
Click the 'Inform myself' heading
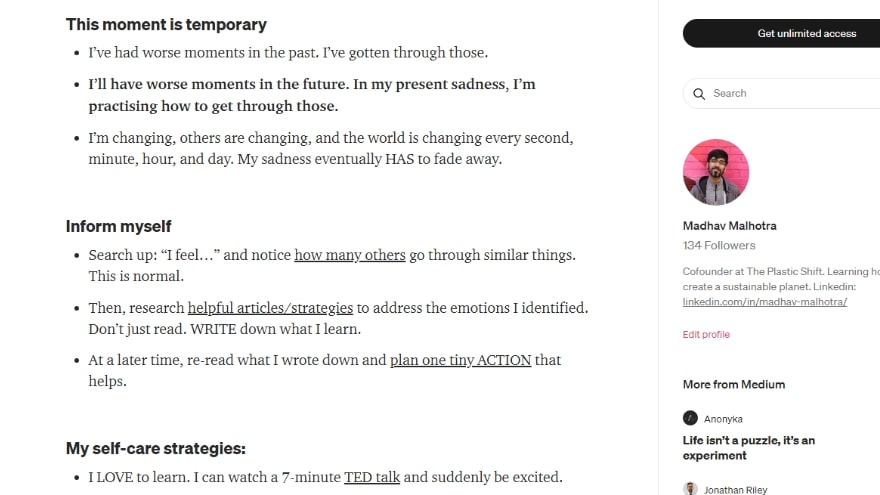tap(118, 226)
